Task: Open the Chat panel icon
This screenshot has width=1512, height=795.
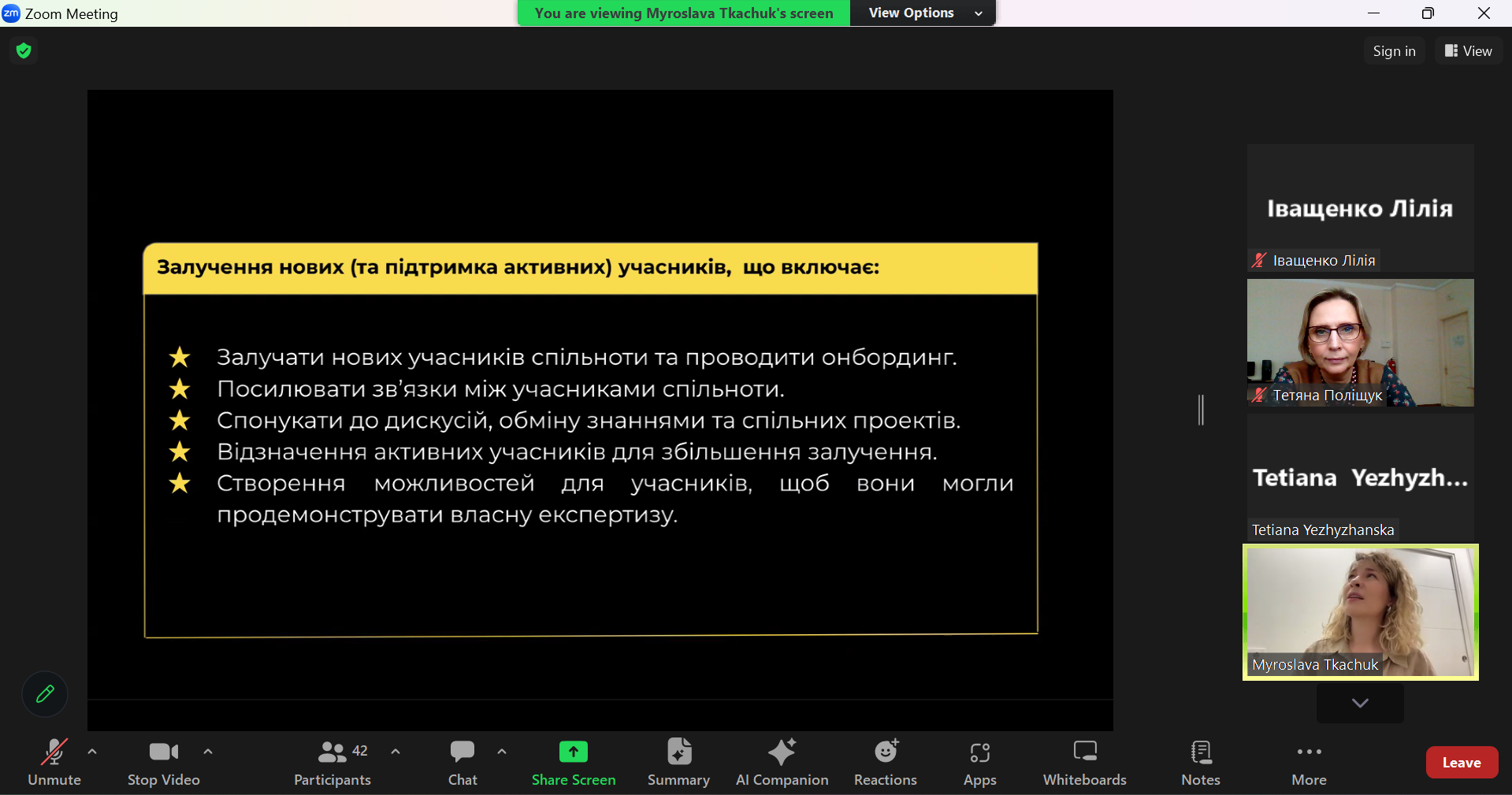Action: pyautogui.click(x=463, y=753)
